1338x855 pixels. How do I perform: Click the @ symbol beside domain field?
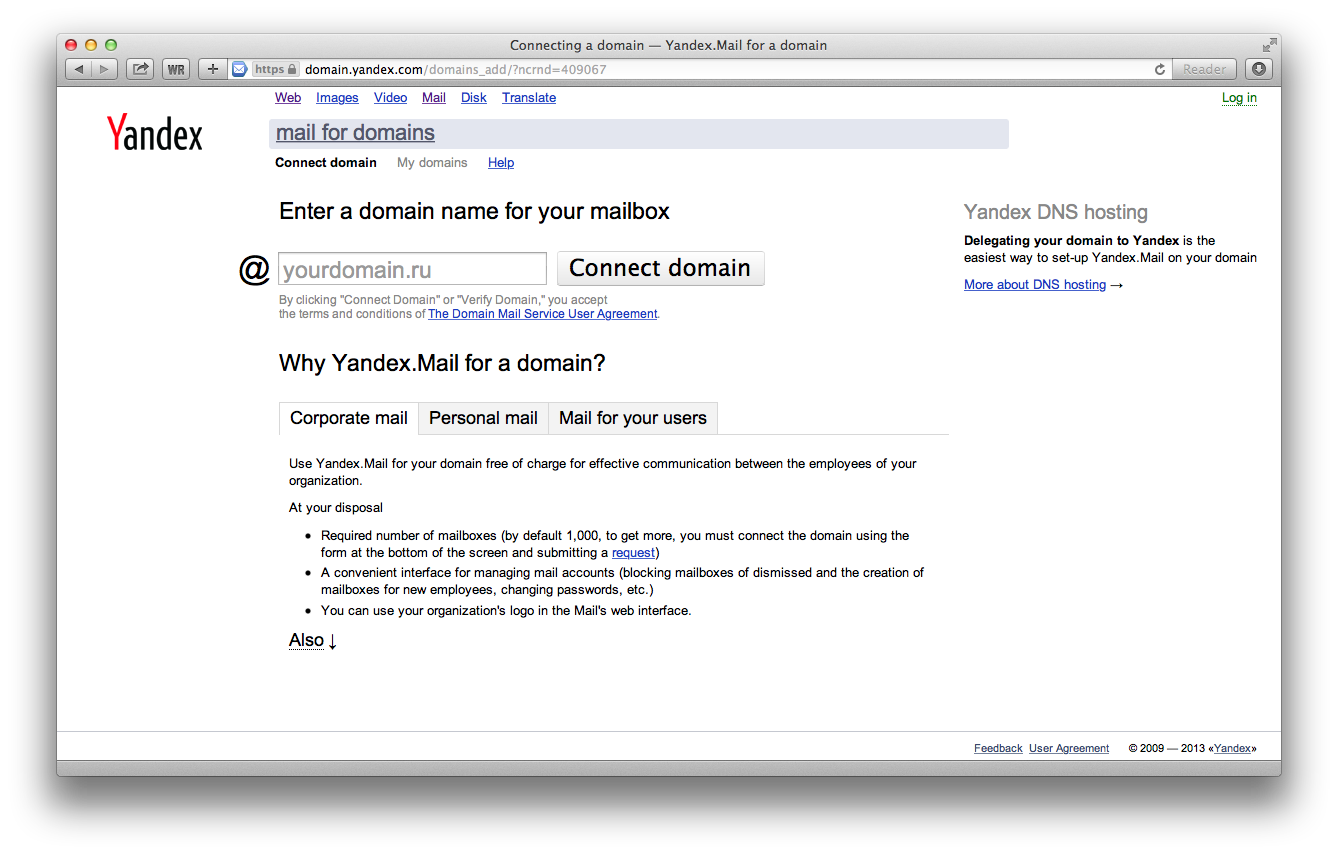(x=254, y=269)
